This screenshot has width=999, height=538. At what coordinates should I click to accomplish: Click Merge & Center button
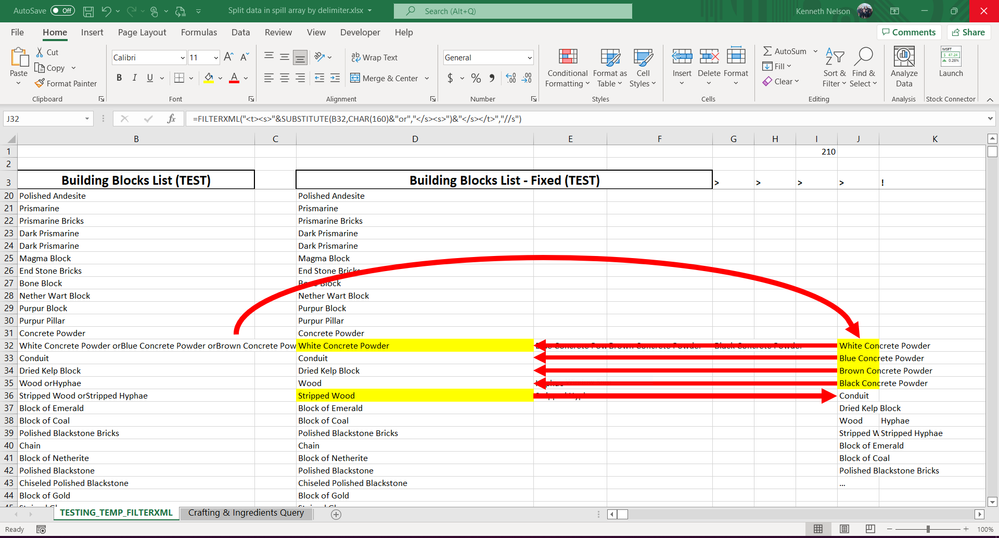tap(384, 78)
